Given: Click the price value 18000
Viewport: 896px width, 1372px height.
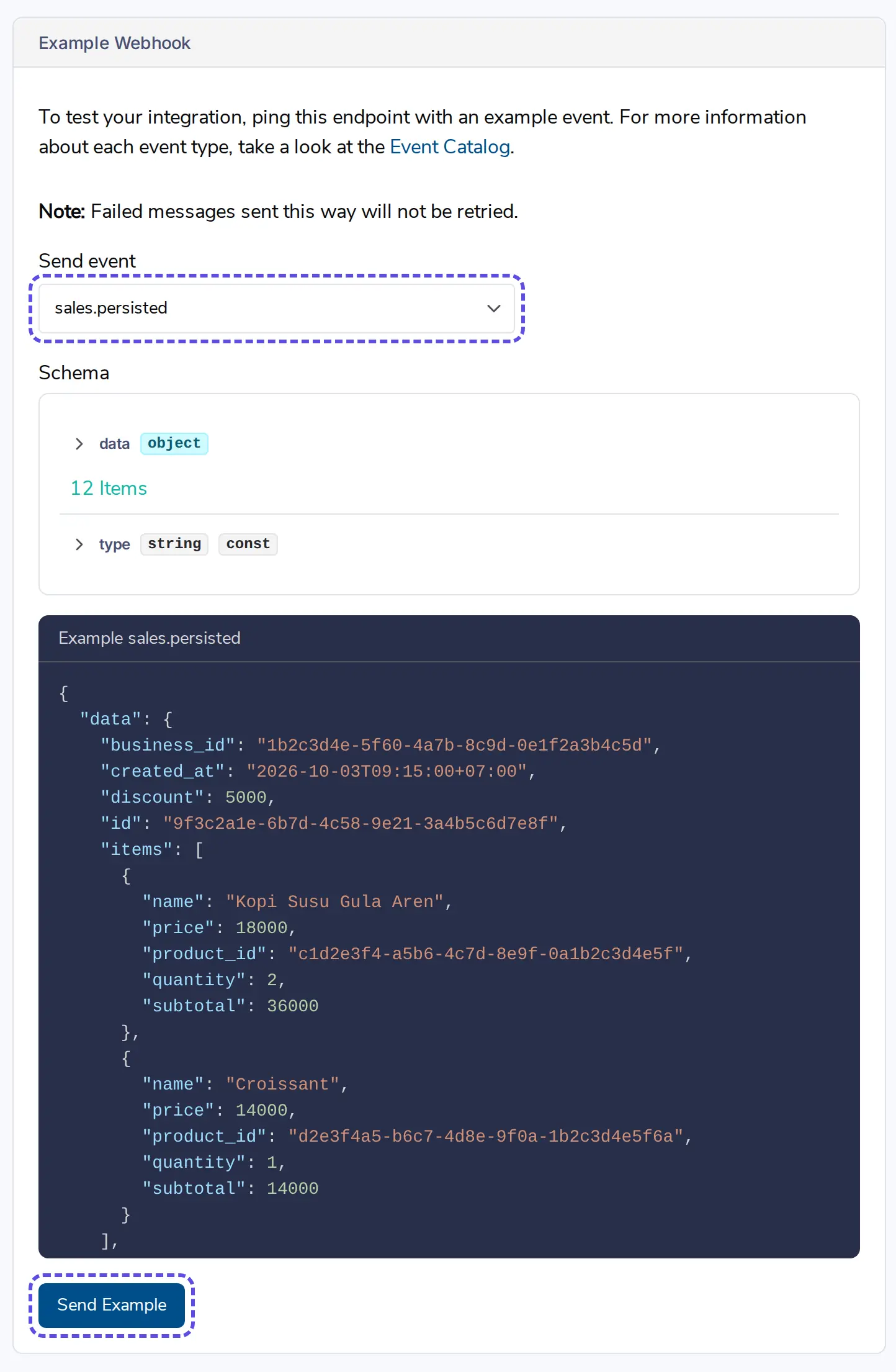Looking at the screenshot, I should [x=261, y=927].
